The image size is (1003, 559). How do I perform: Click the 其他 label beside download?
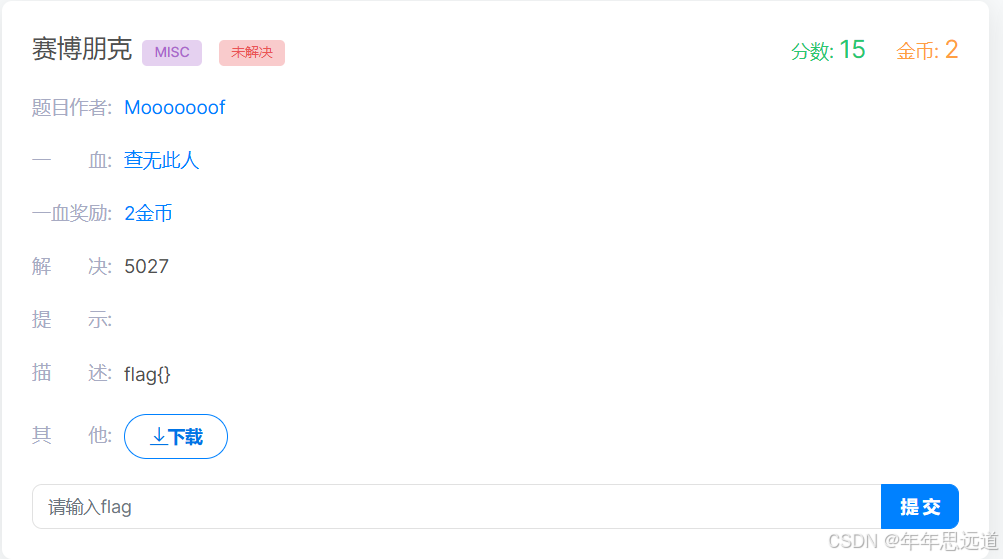pyautogui.click(x=72, y=435)
